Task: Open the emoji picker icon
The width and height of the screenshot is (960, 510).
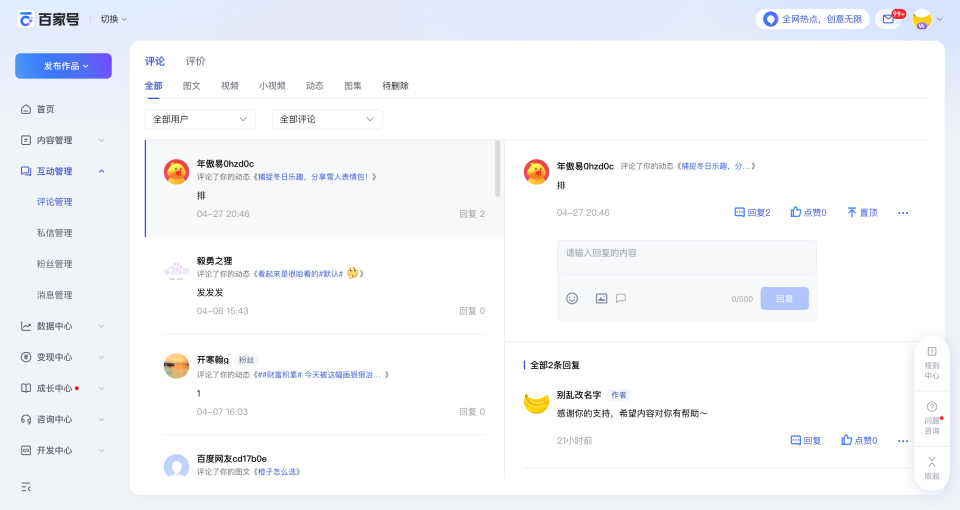Action: point(572,298)
